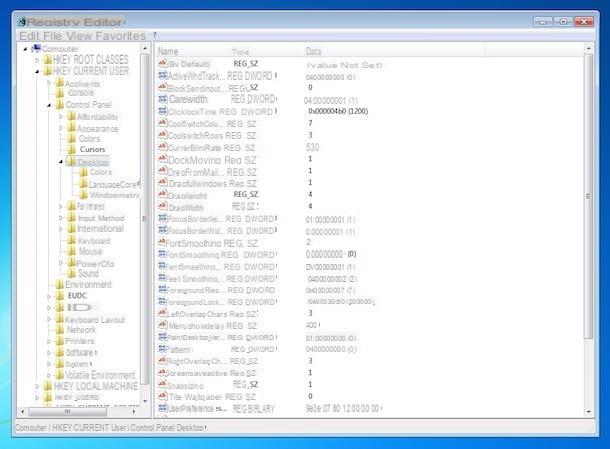Click the values list scroll-up arrow
The image size is (610, 449).
pos(588,48)
